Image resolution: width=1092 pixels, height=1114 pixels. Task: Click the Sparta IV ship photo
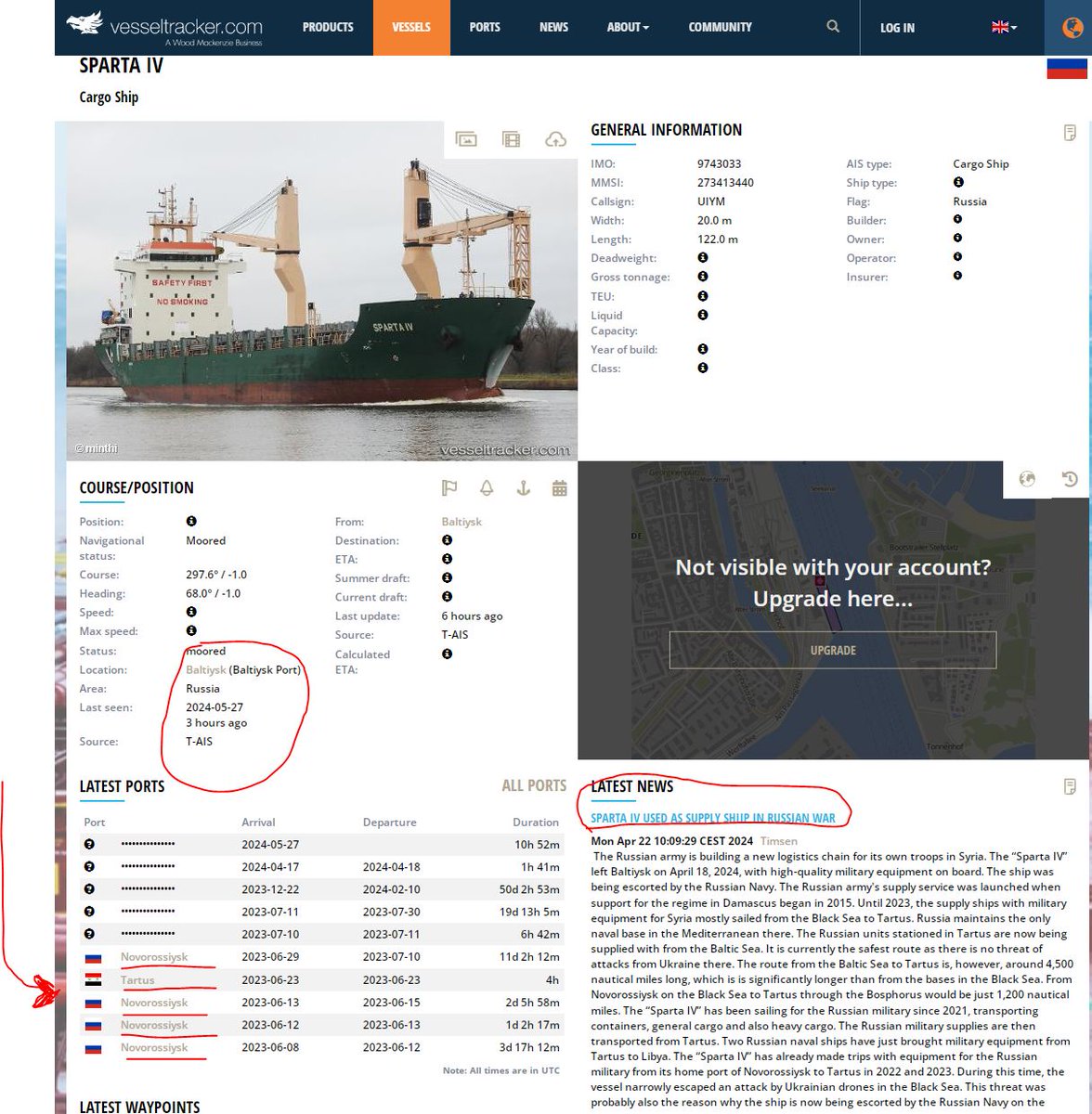(321, 291)
